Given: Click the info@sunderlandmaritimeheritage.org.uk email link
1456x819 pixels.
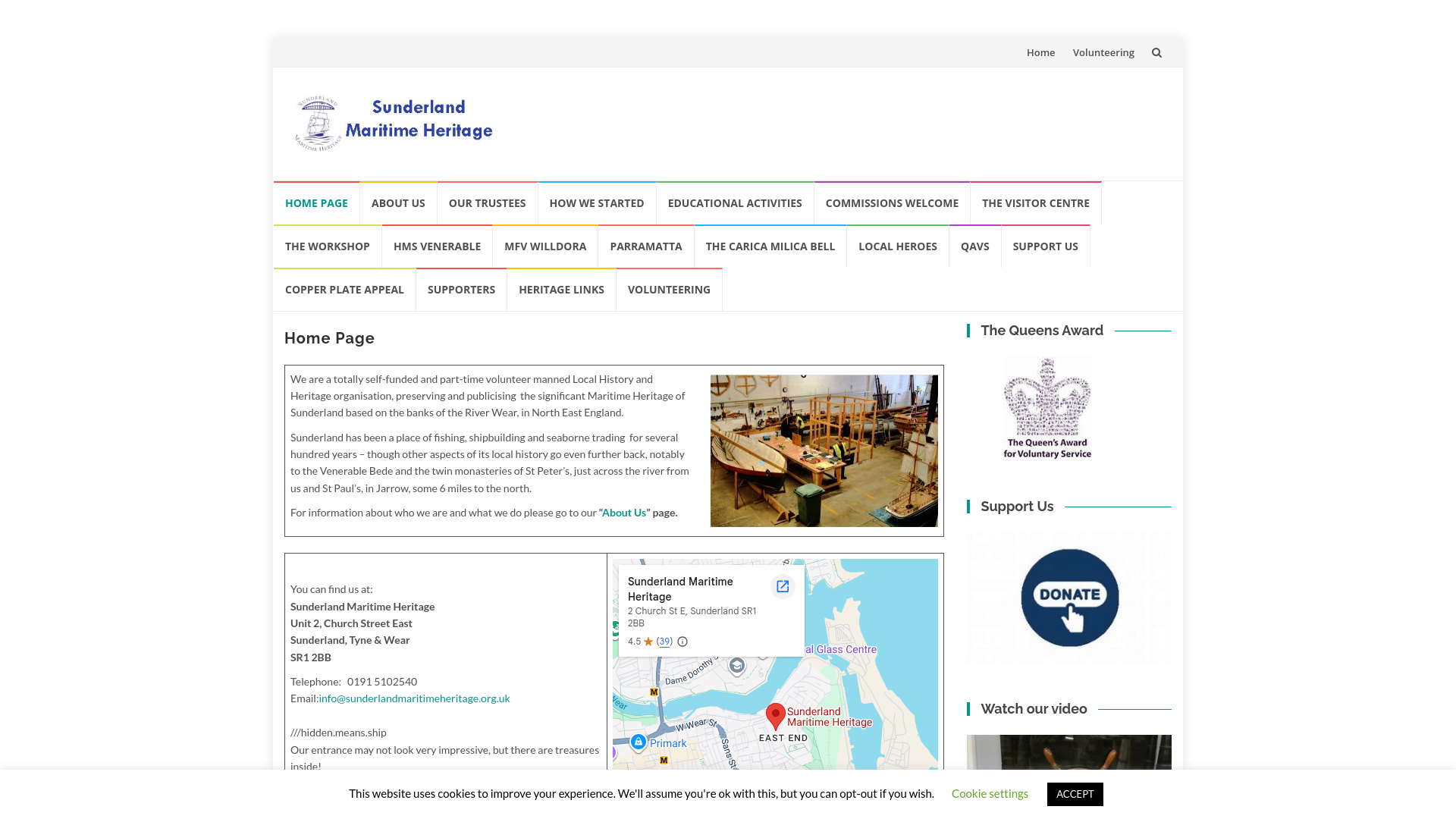Looking at the screenshot, I should tap(414, 698).
